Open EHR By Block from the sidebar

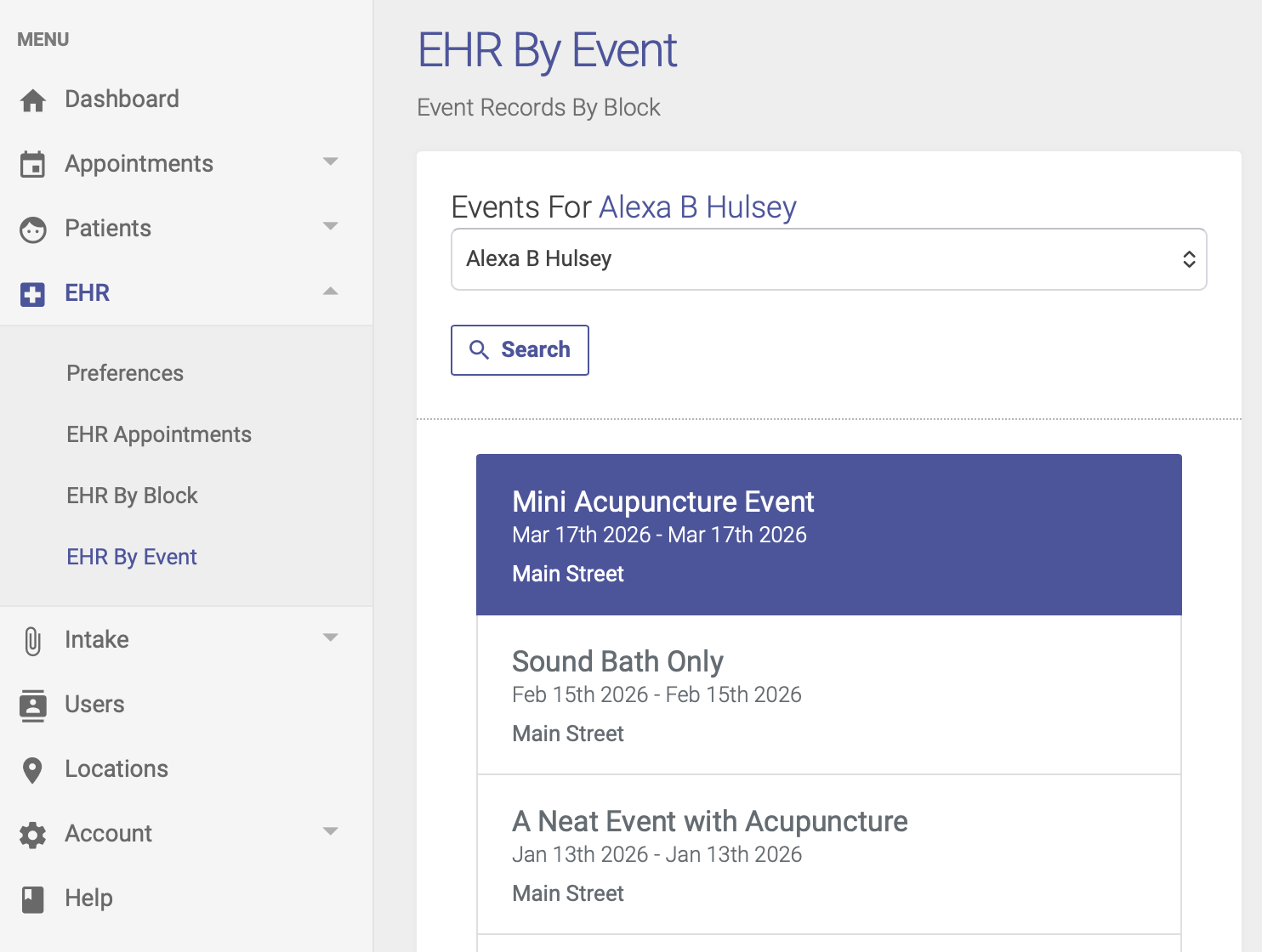(132, 496)
